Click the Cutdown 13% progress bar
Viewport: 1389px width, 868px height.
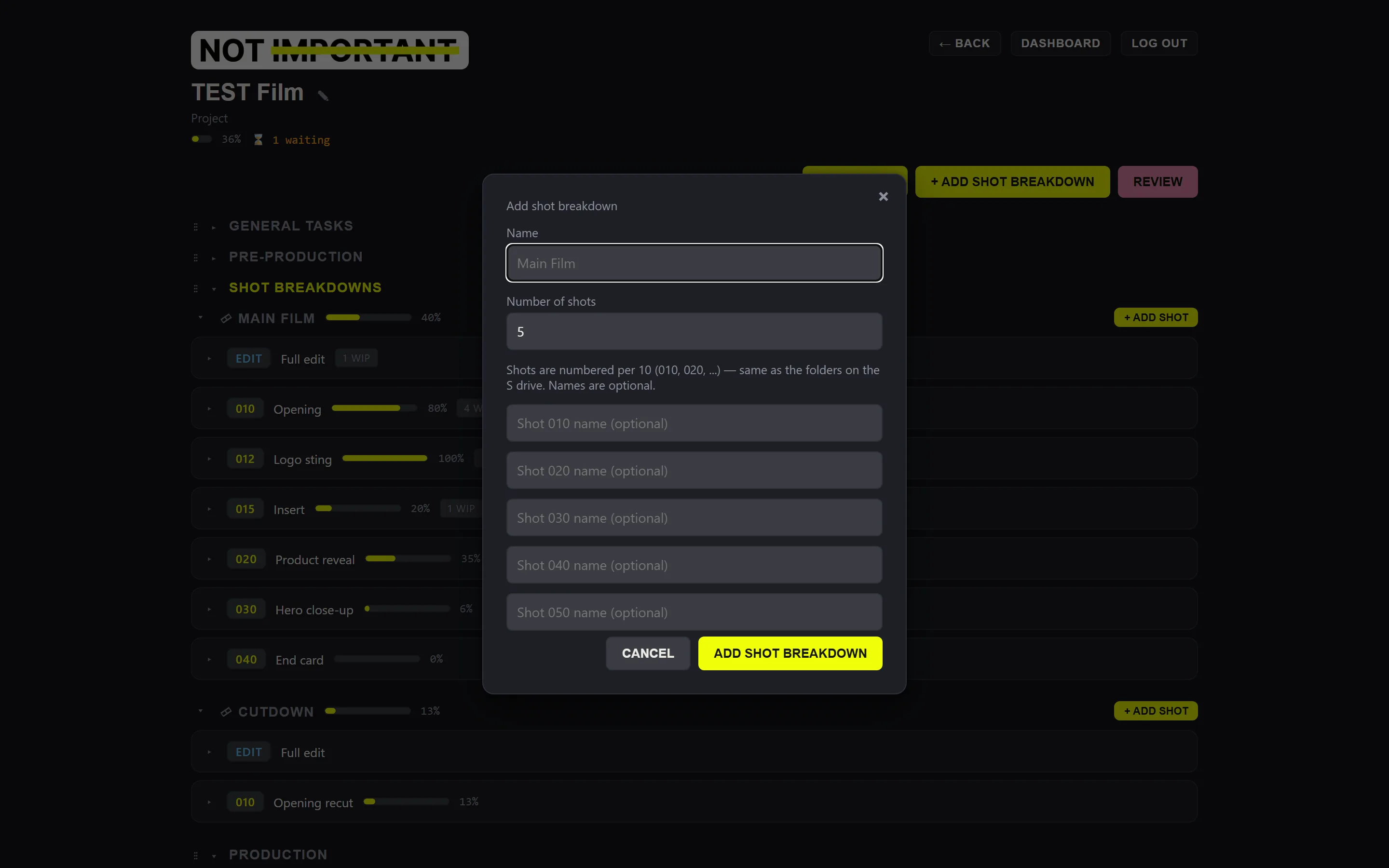pyautogui.click(x=368, y=711)
